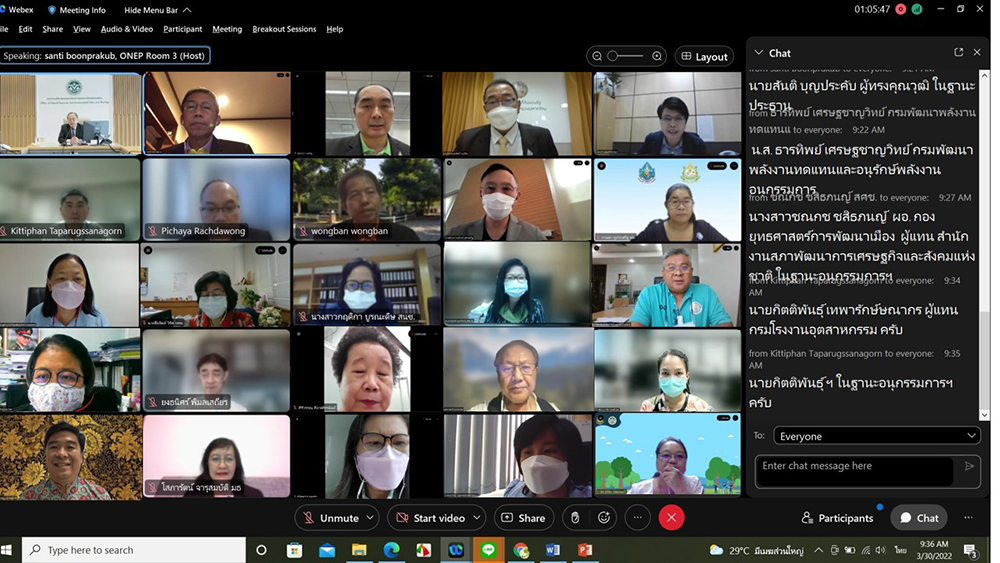The image size is (1000, 563).
Task: Open the raise hand gesture icon
Action: [575, 518]
